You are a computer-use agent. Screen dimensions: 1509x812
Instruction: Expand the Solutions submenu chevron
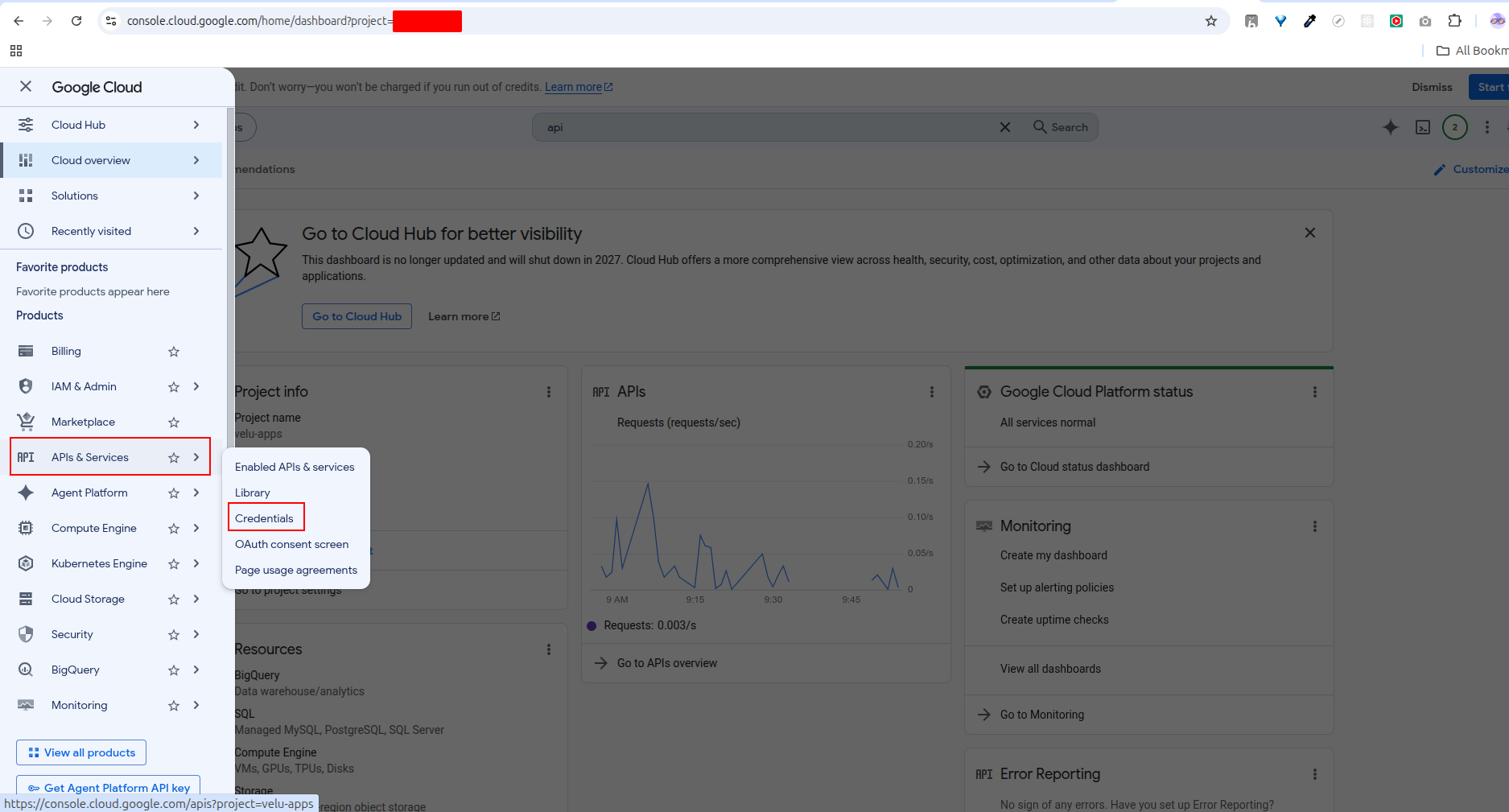point(196,196)
